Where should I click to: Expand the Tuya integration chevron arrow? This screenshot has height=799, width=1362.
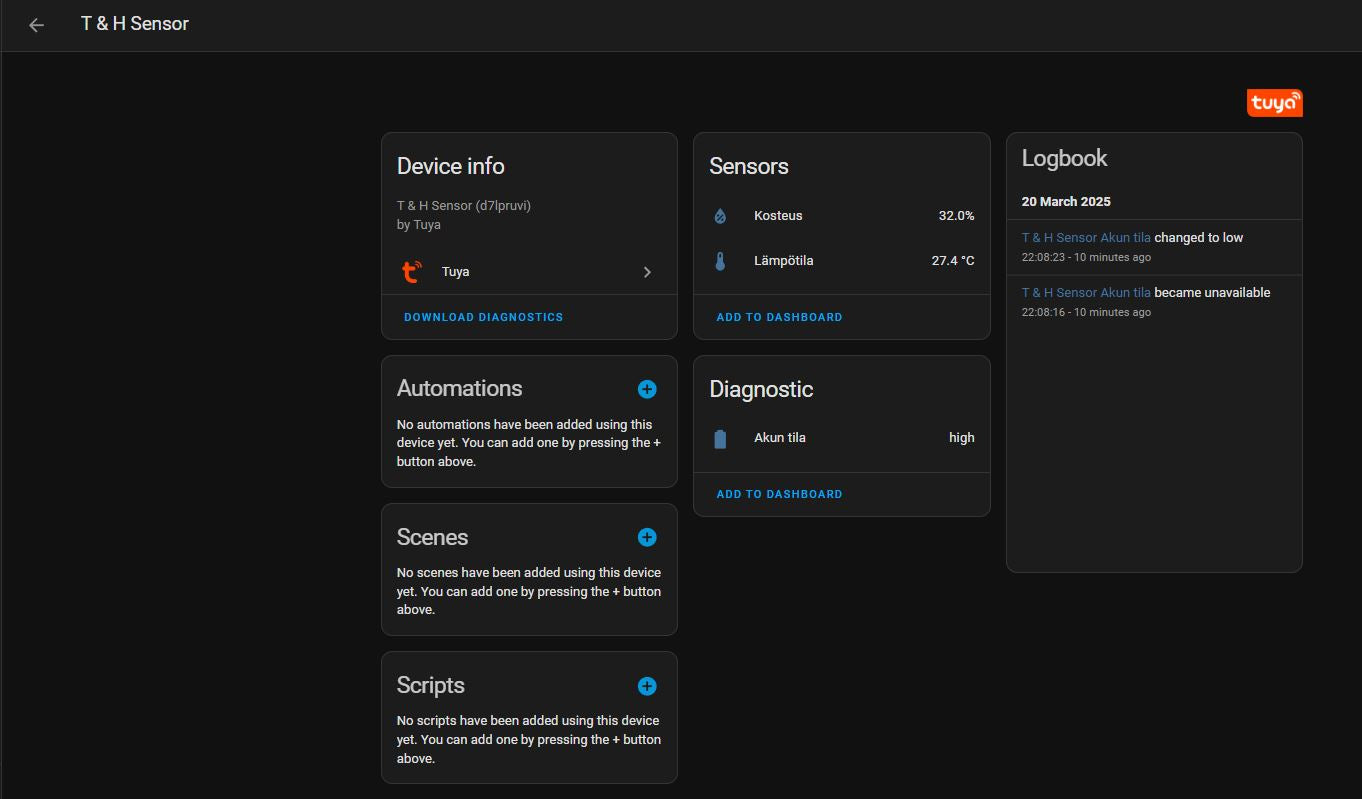click(647, 272)
